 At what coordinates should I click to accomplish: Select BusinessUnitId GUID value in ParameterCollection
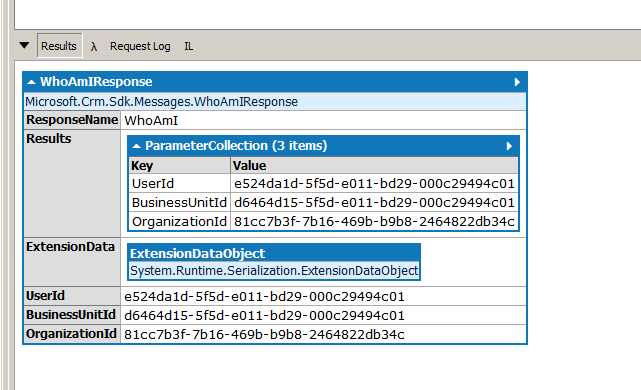[374, 203]
